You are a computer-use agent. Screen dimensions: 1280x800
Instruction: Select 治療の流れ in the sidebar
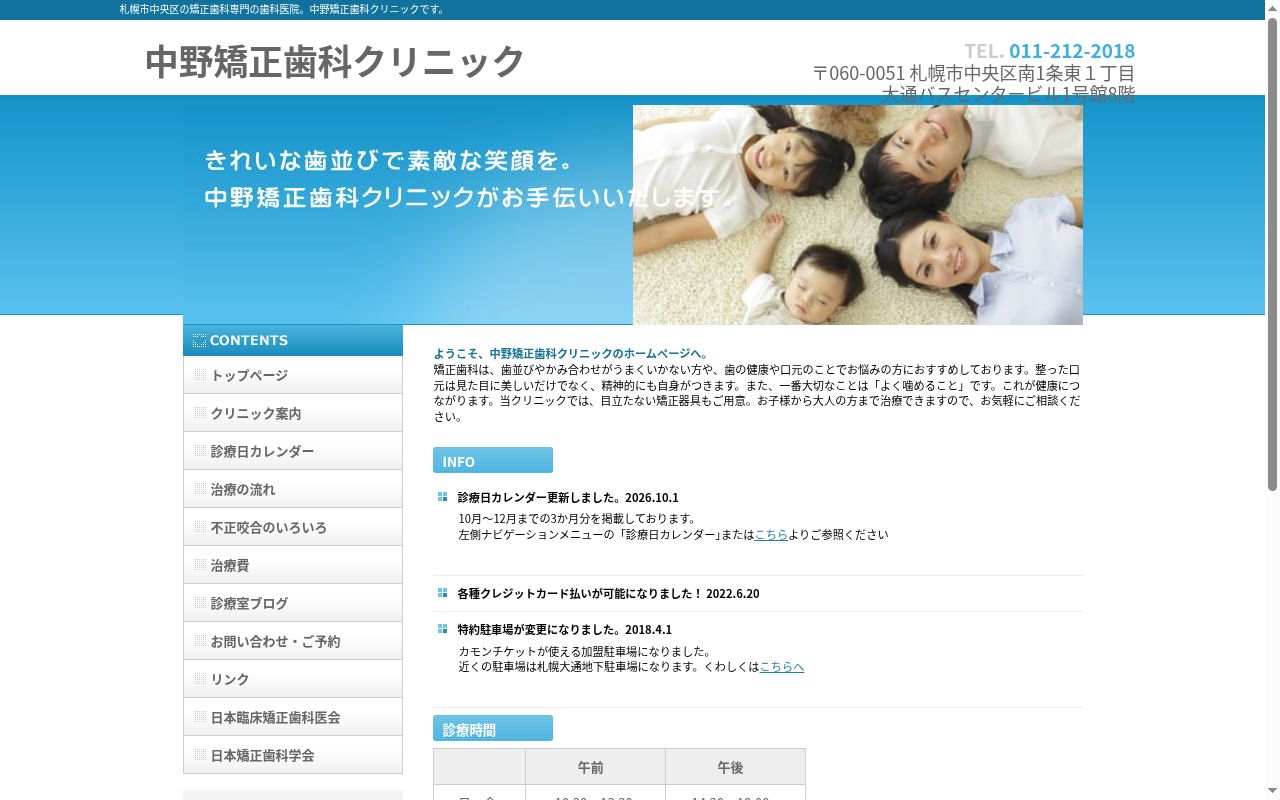[292, 489]
